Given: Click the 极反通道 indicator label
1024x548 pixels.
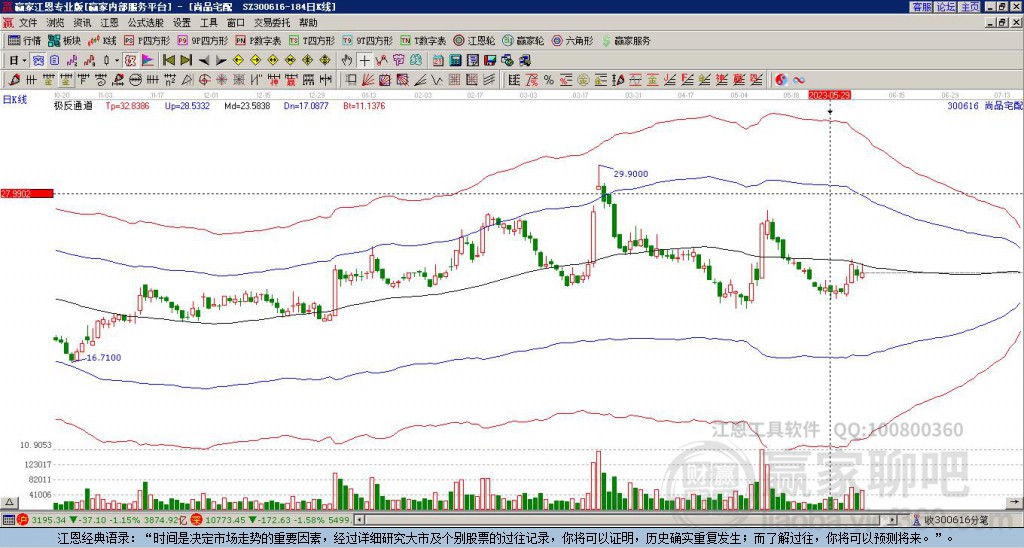Looking at the screenshot, I should pyautogui.click(x=73, y=105).
